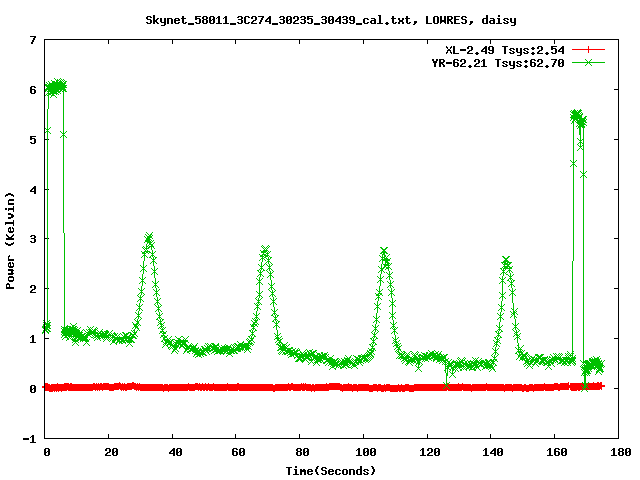Click the green calibration plateau near 167 seconds
640x480 pixels.
coord(578,118)
